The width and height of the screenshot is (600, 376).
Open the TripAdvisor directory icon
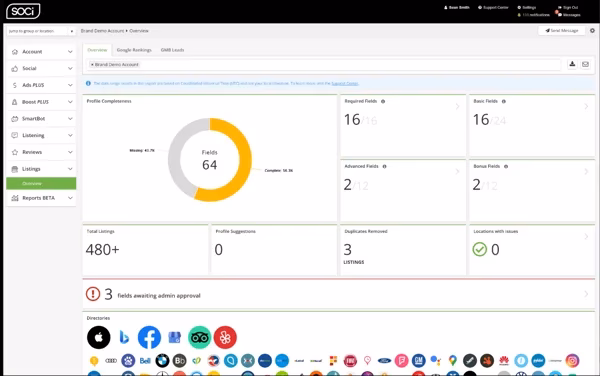199,337
